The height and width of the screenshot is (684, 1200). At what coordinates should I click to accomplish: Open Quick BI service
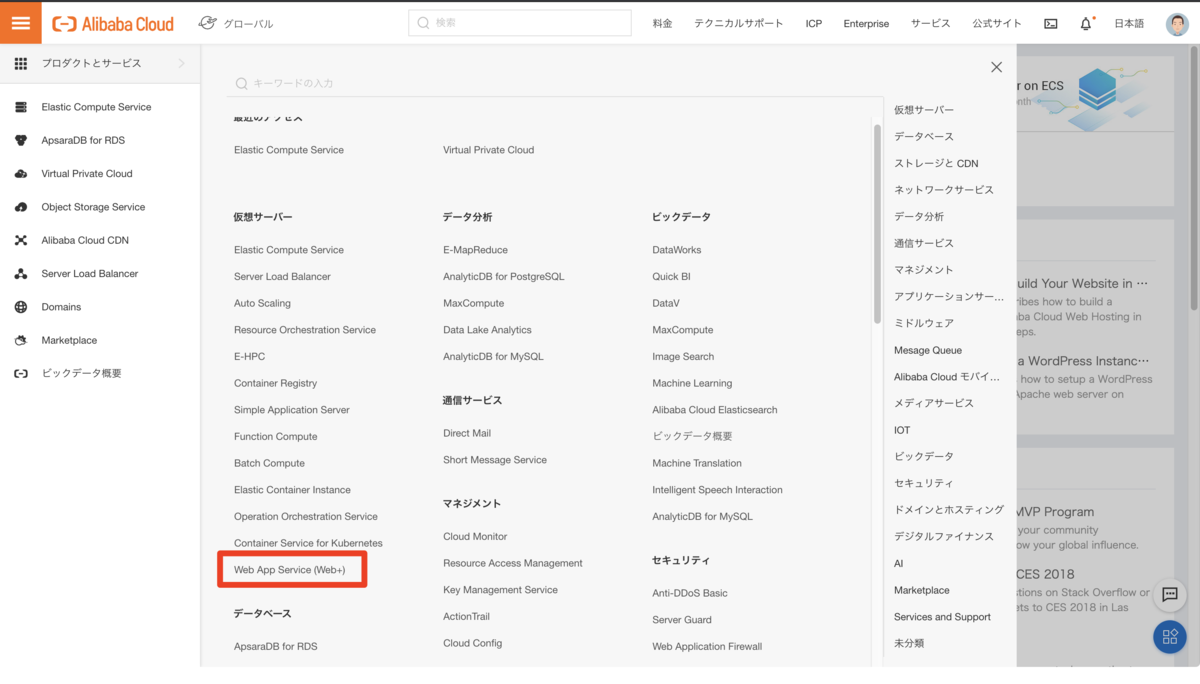pos(671,276)
